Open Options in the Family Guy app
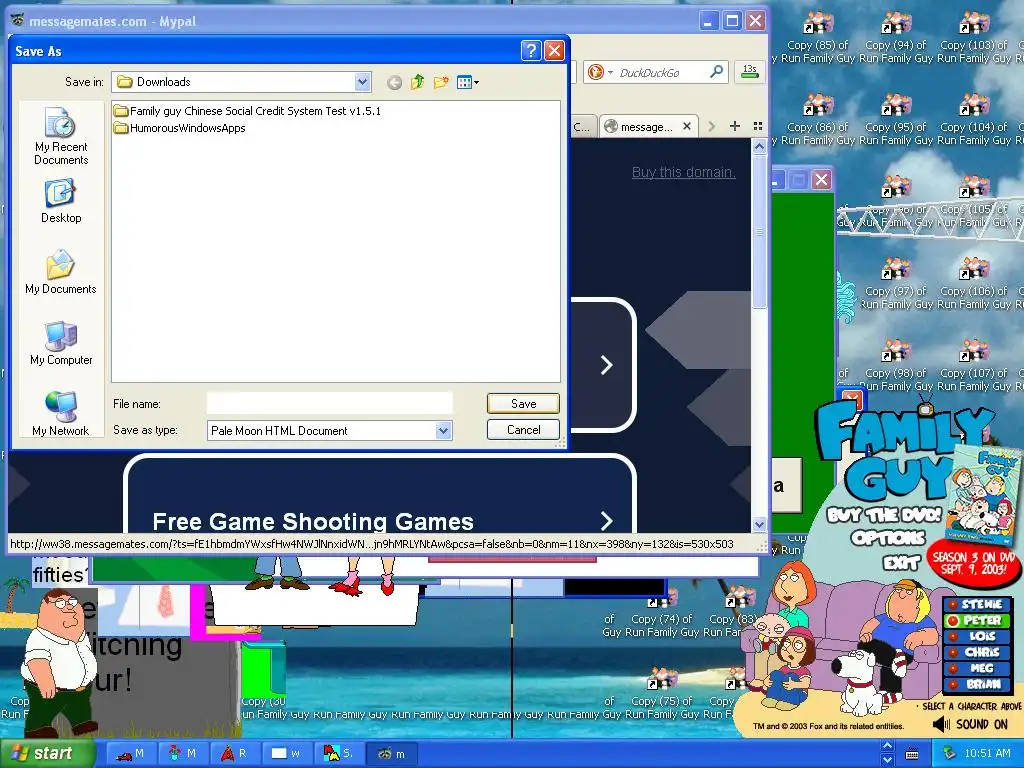This screenshot has width=1024, height=768. 887,537
